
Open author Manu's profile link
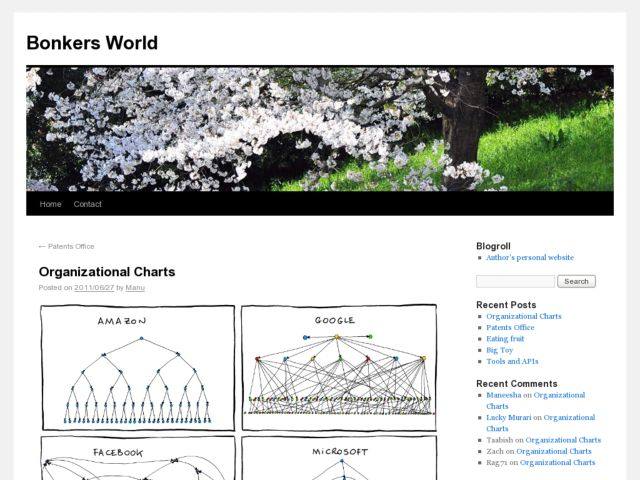pyautogui.click(x=135, y=288)
